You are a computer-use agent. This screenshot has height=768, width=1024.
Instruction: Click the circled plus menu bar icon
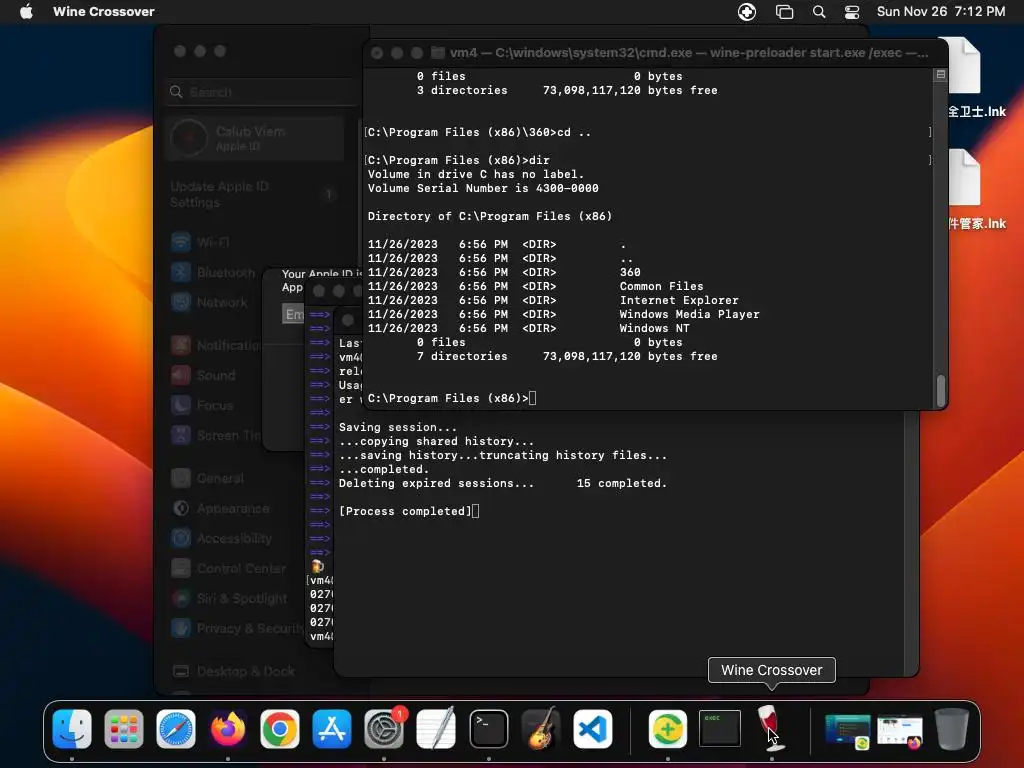746,11
